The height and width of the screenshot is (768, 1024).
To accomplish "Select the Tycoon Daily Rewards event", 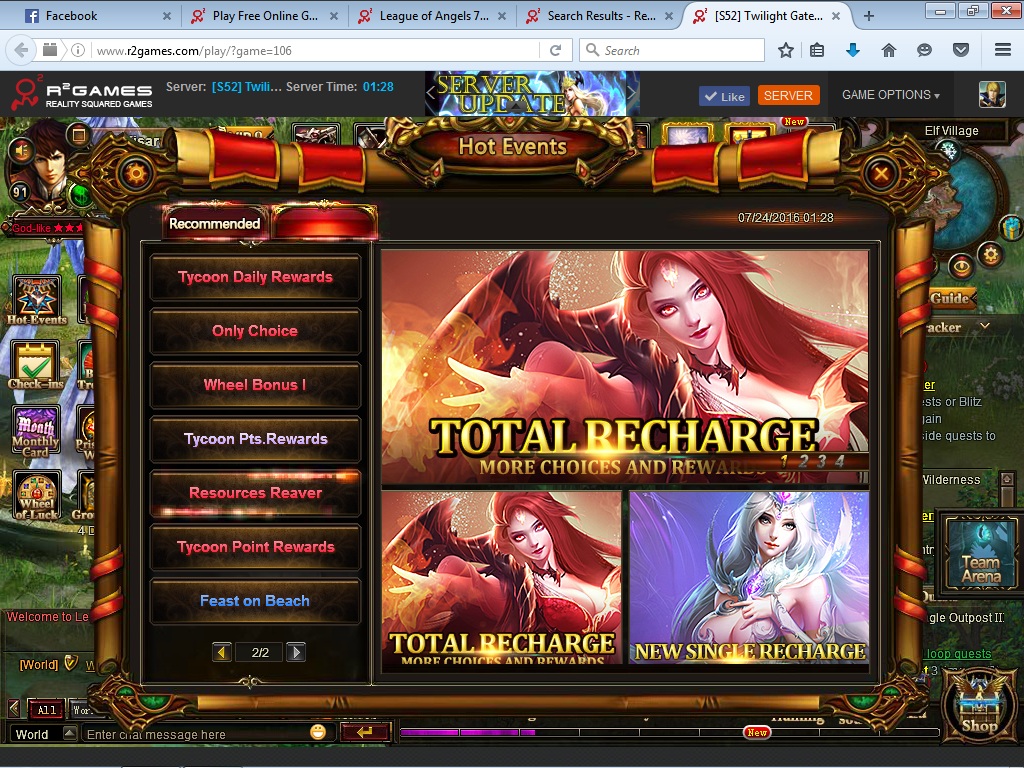I will (x=255, y=277).
